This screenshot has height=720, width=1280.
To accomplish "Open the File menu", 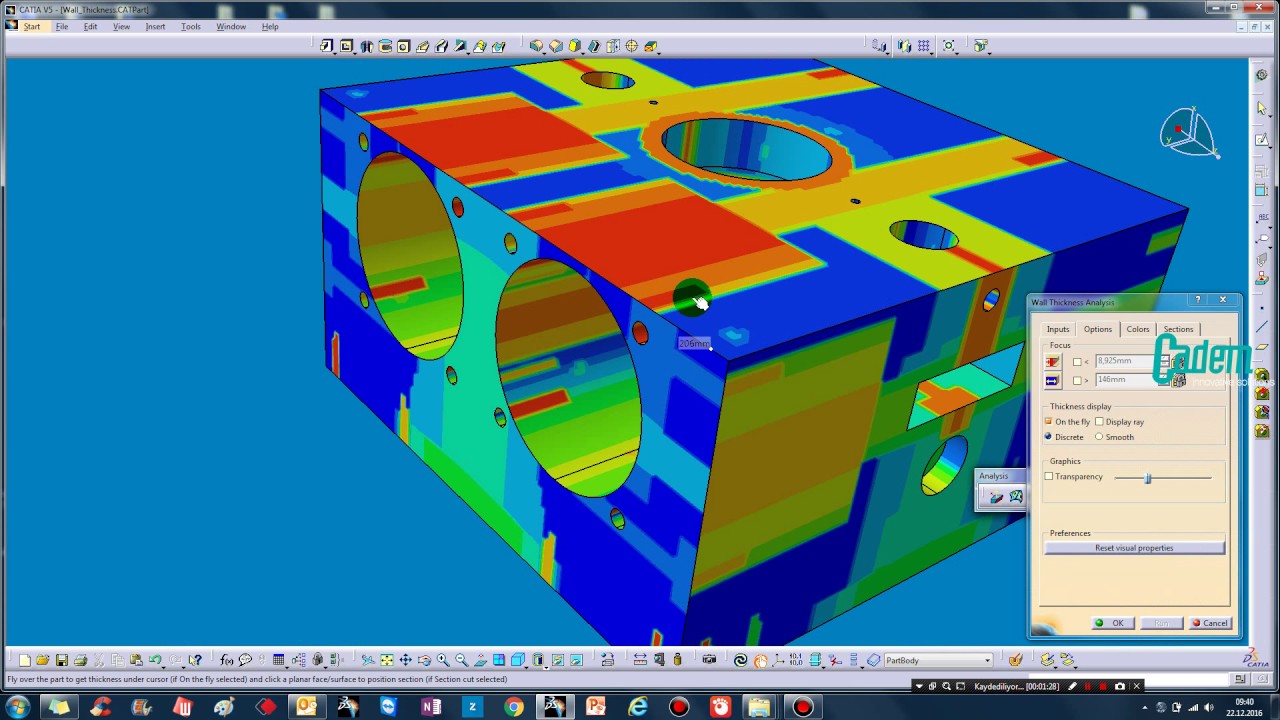I will [62, 27].
